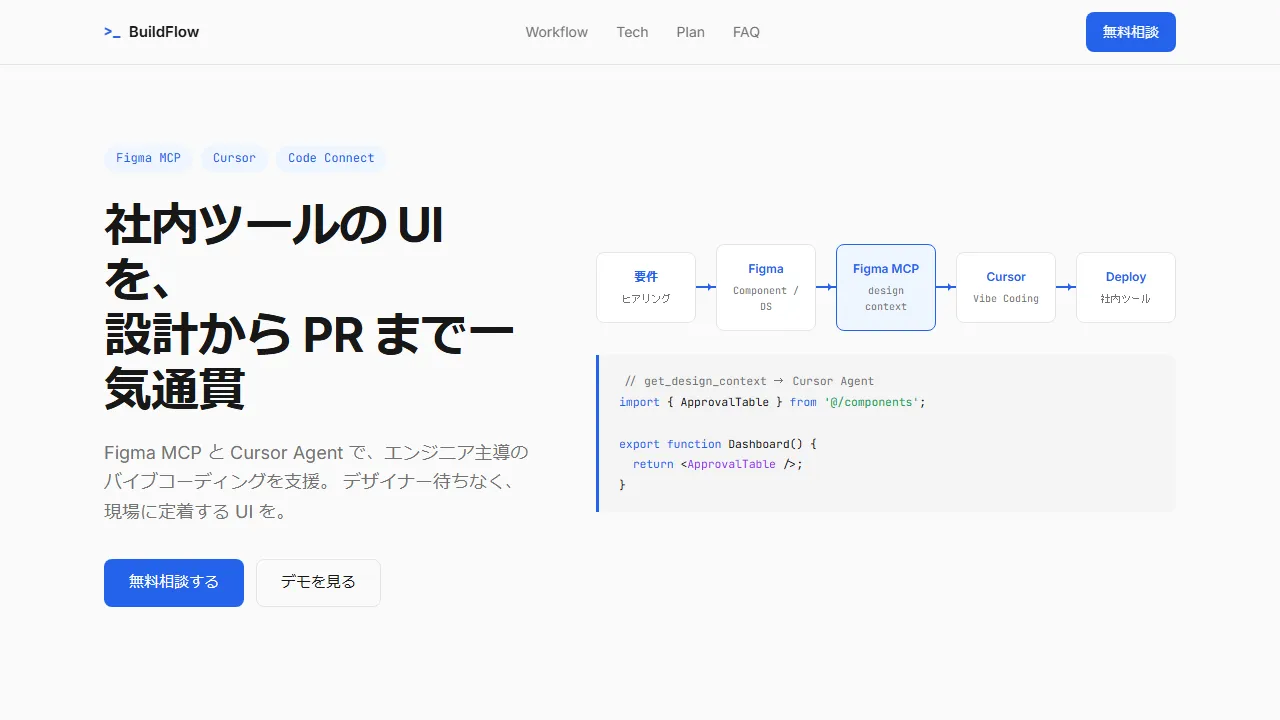Click the BuildFlow brand name text

[164, 32]
